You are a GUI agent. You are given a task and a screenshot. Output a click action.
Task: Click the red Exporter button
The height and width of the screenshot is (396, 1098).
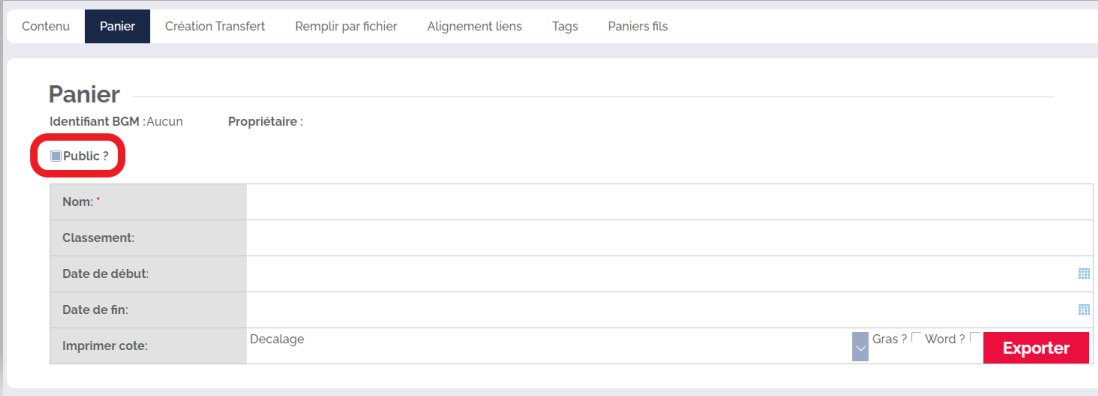[x=1036, y=348]
